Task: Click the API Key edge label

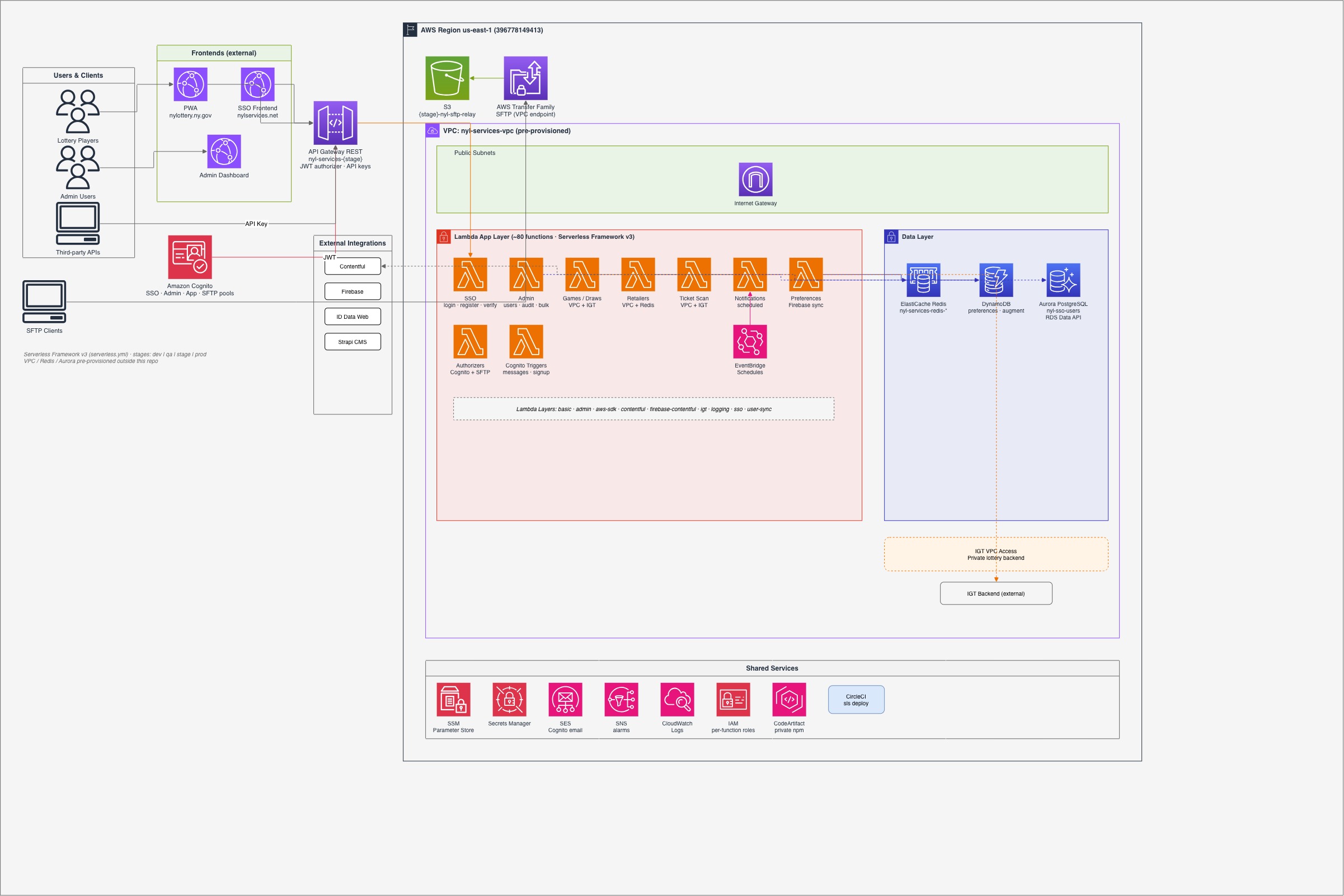Action: click(x=256, y=224)
